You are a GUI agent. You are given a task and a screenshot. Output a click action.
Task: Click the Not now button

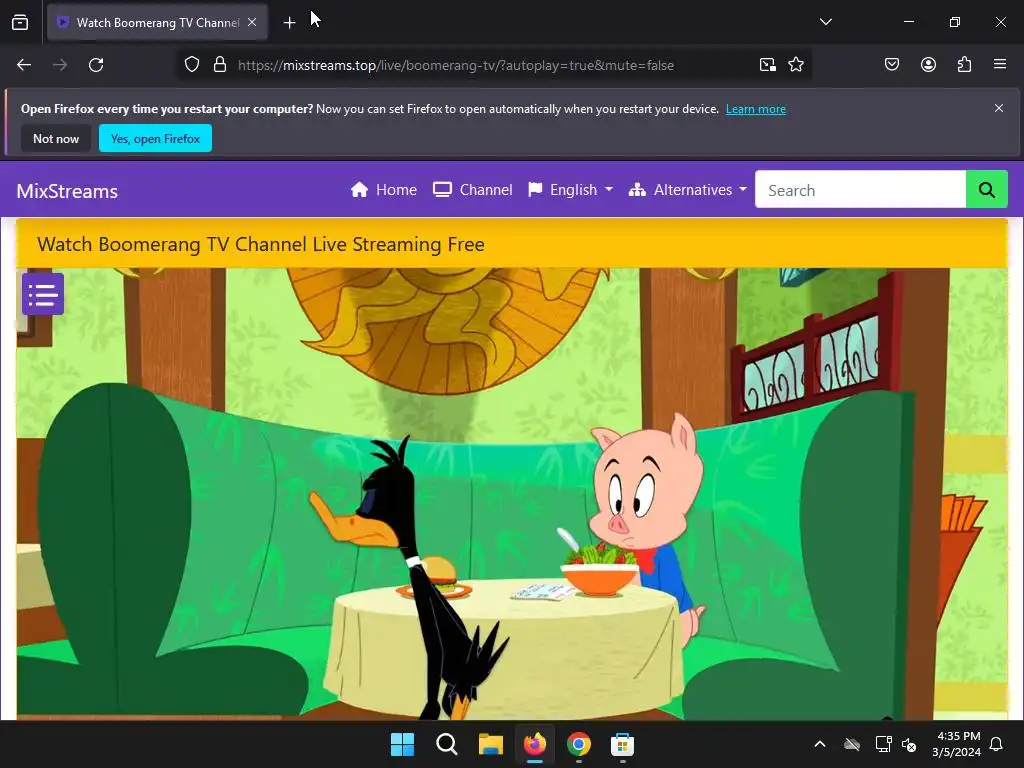pos(56,138)
